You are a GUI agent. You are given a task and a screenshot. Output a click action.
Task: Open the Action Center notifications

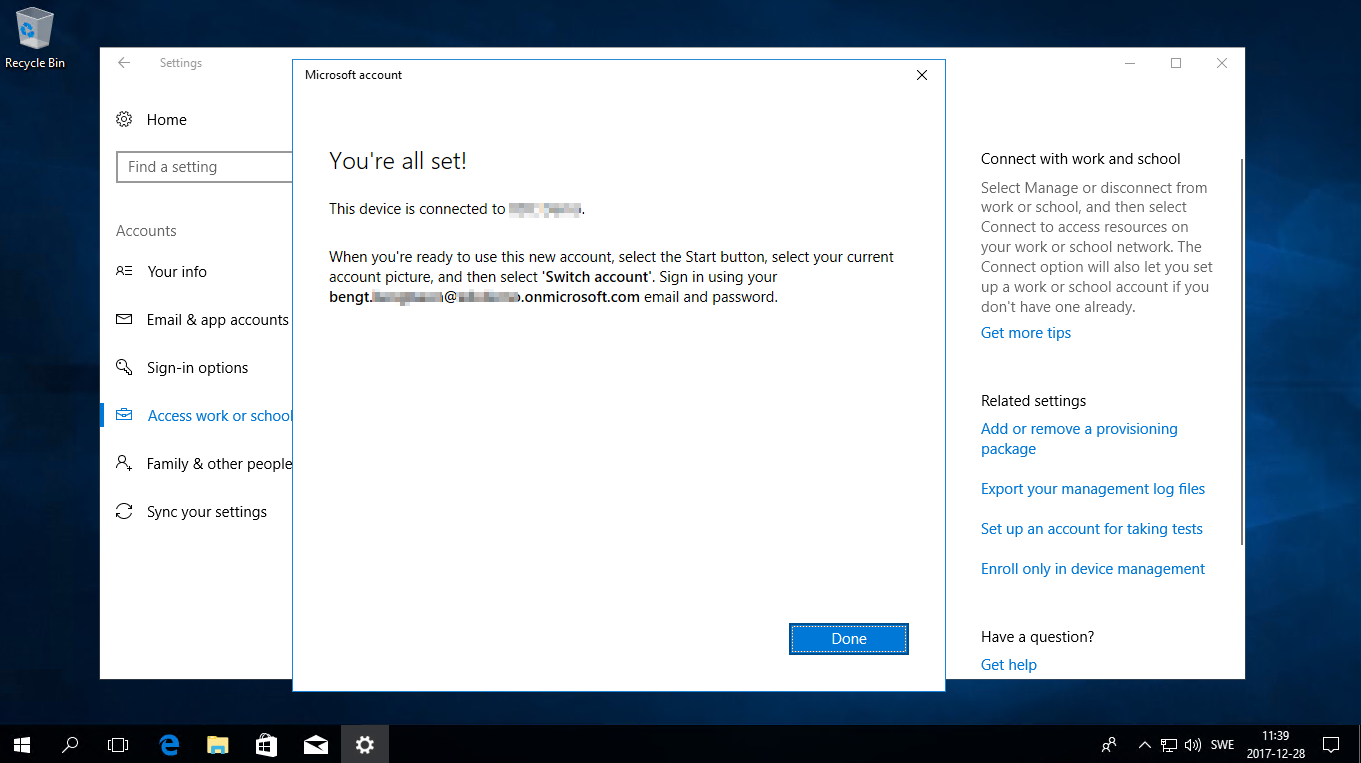tap(1331, 744)
